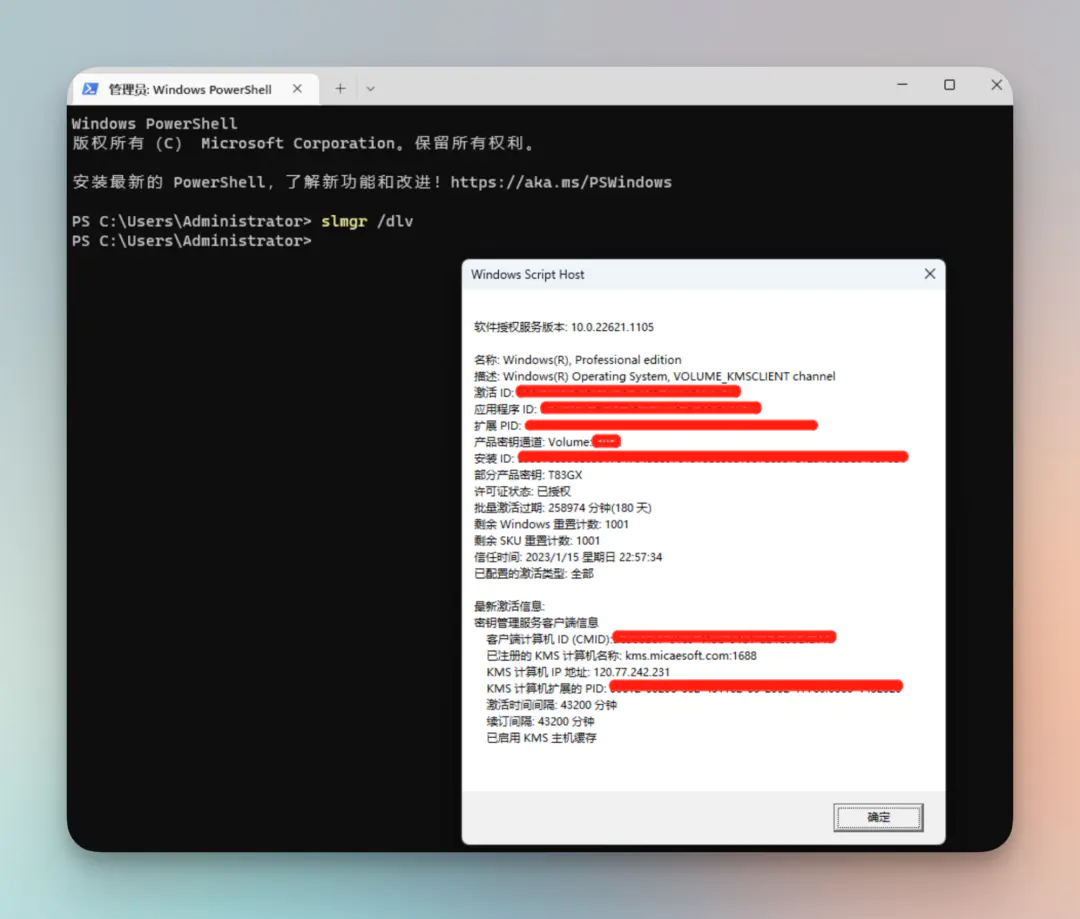Close the Windows PowerShell tab
Image resolution: width=1080 pixels, height=919 pixels.
[297, 89]
